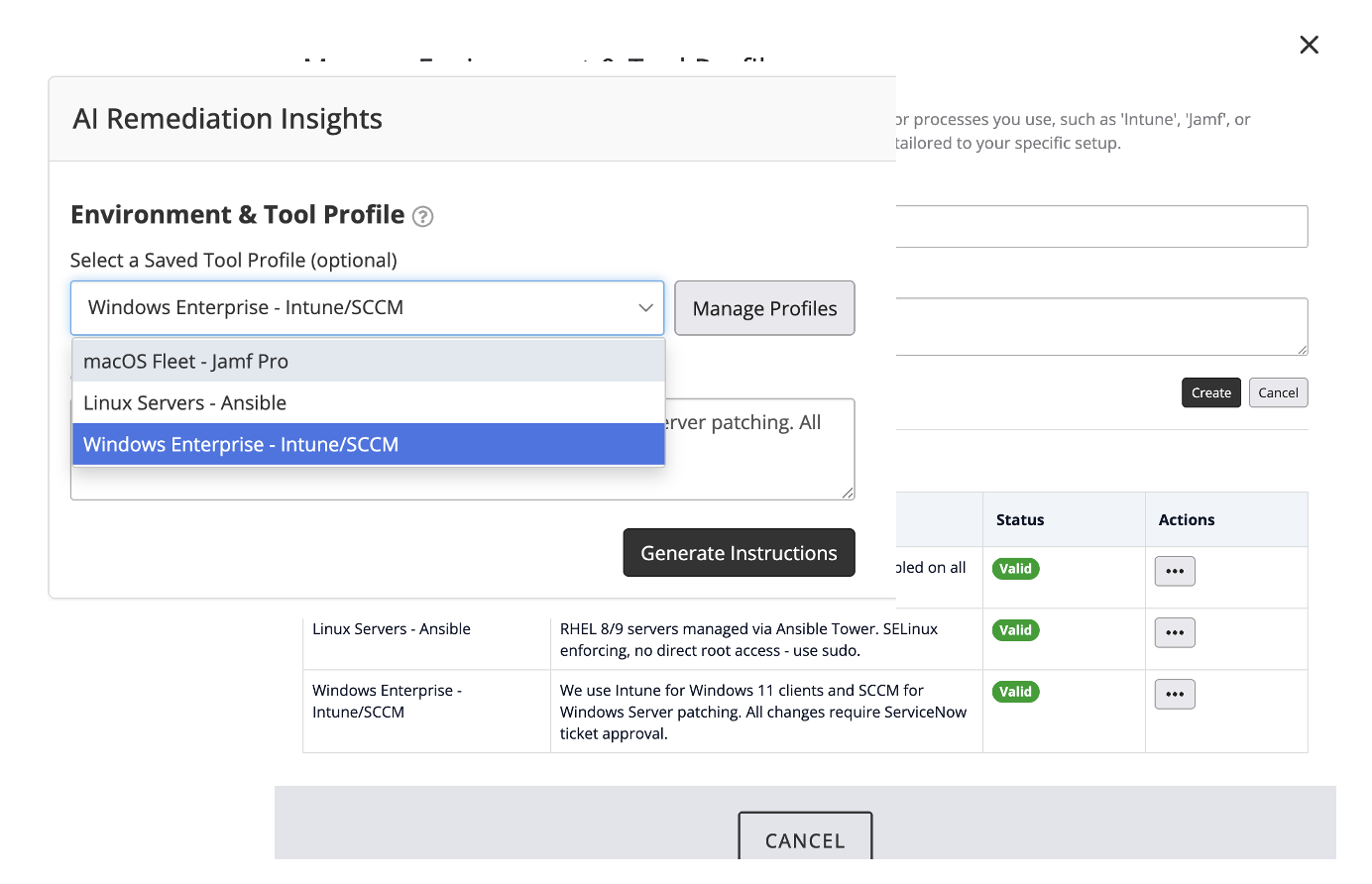This screenshot has height=884, width=1372.
Task: Close the dialog with the X icon
Action: (x=1309, y=45)
